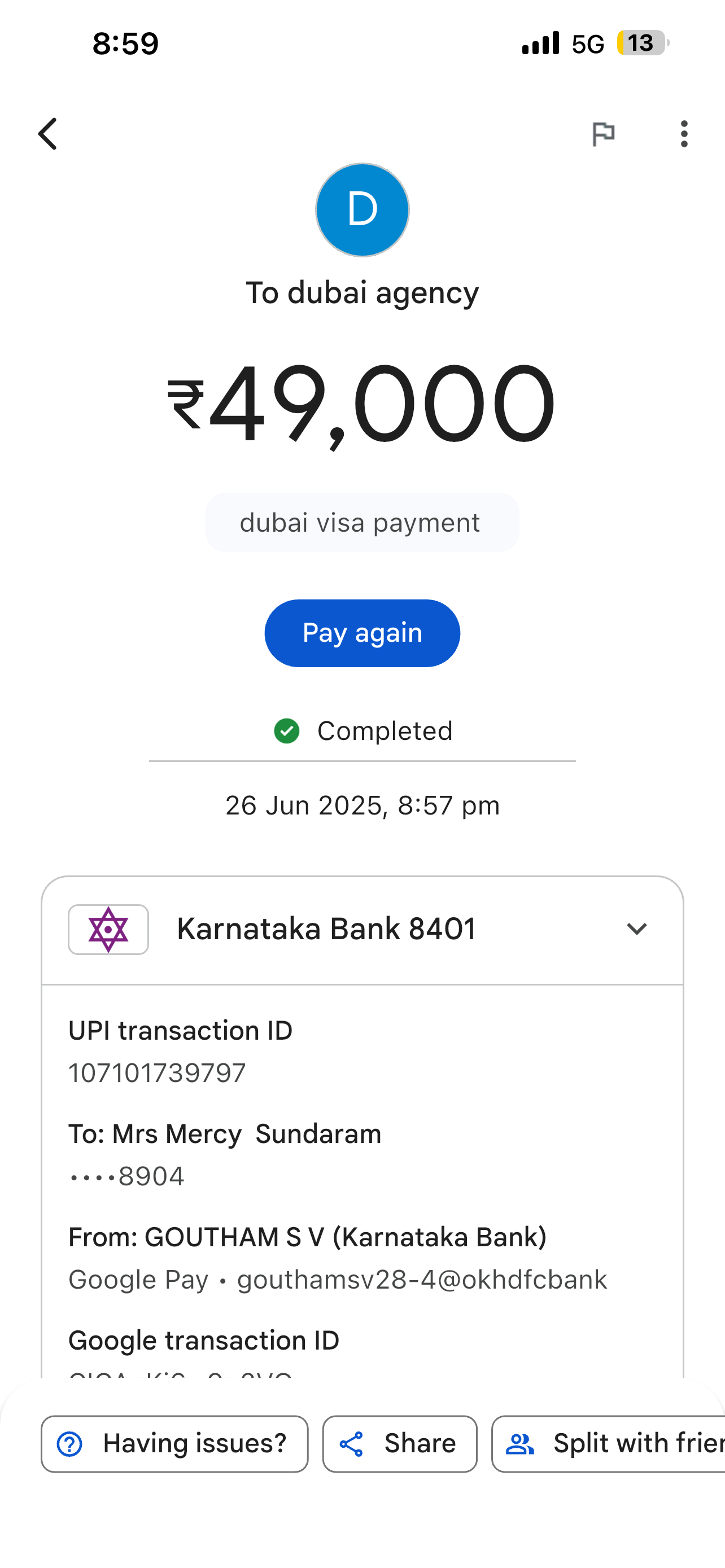Tap the people group icon

click(521, 1444)
